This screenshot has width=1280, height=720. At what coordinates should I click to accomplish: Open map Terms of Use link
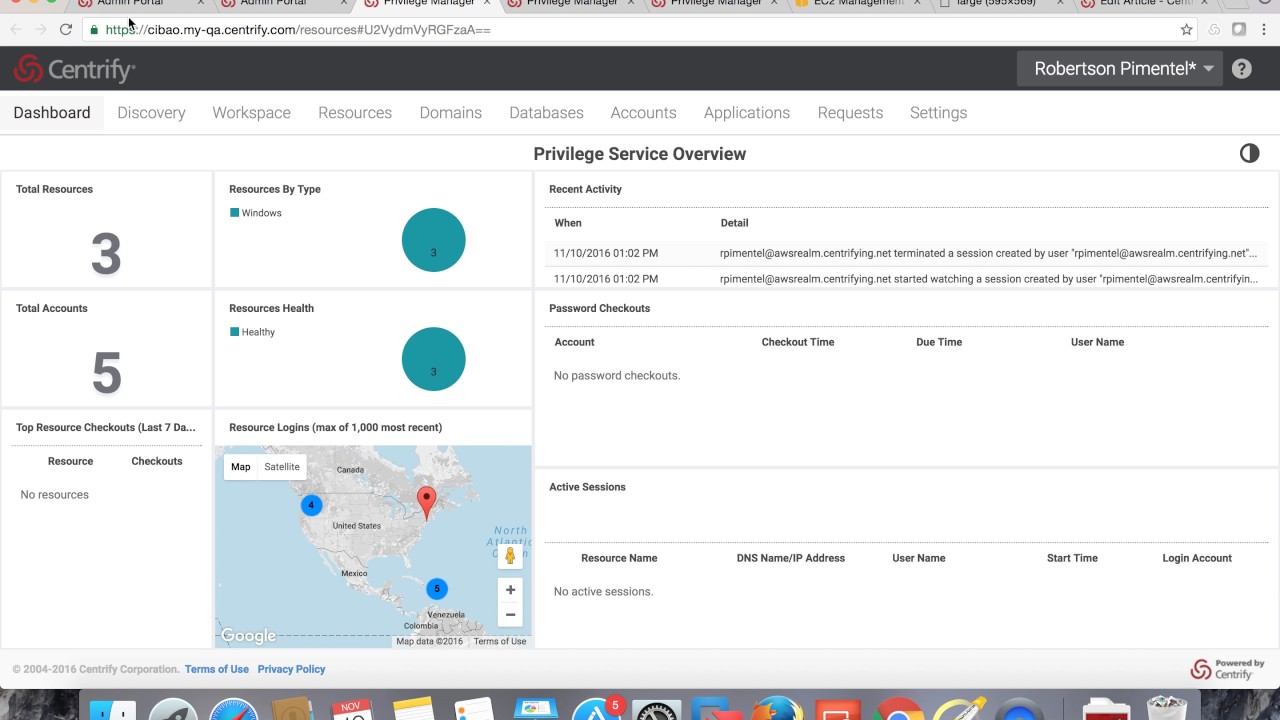tap(499, 641)
